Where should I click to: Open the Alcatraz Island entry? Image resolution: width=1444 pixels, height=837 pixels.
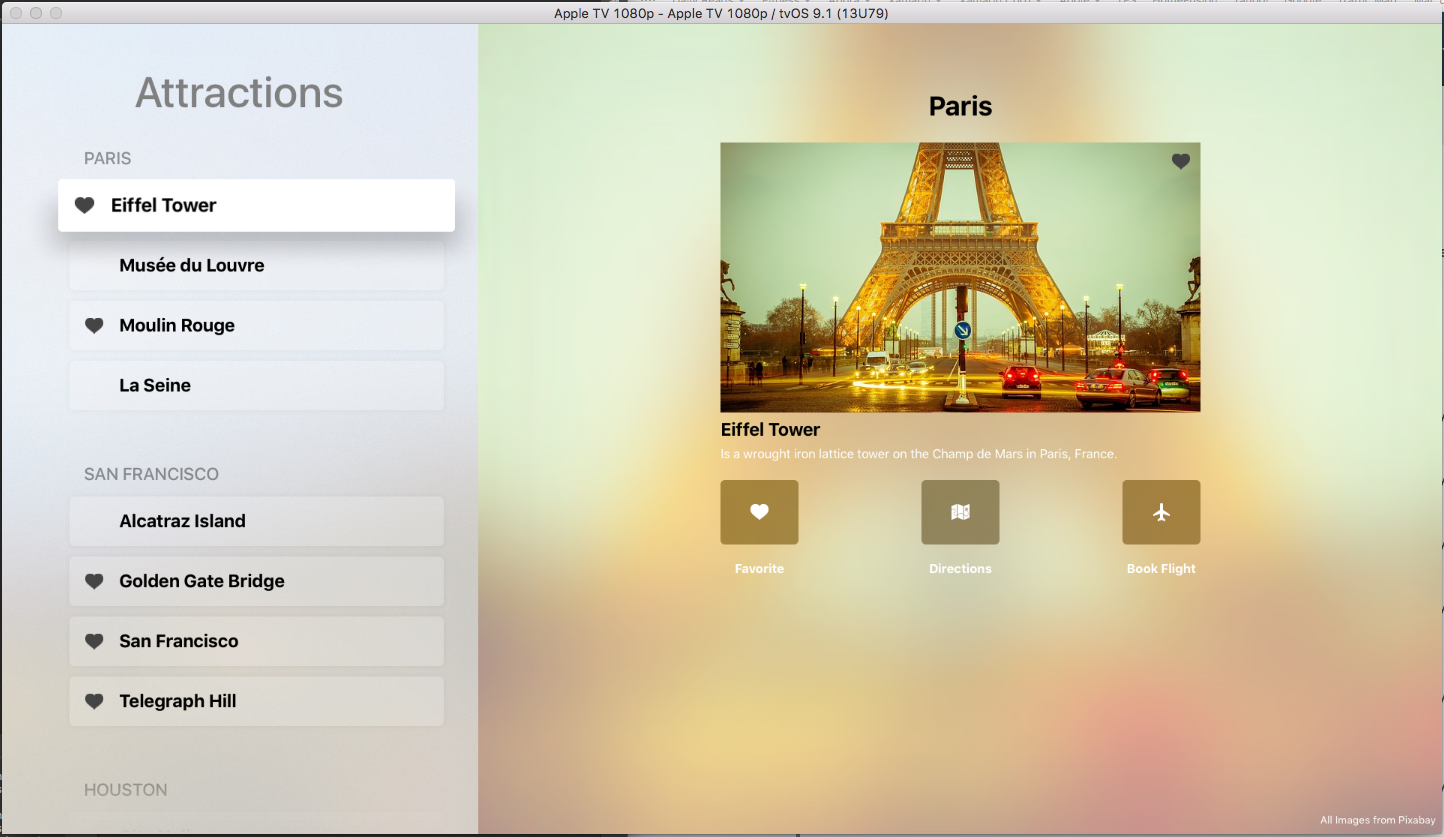[256, 521]
